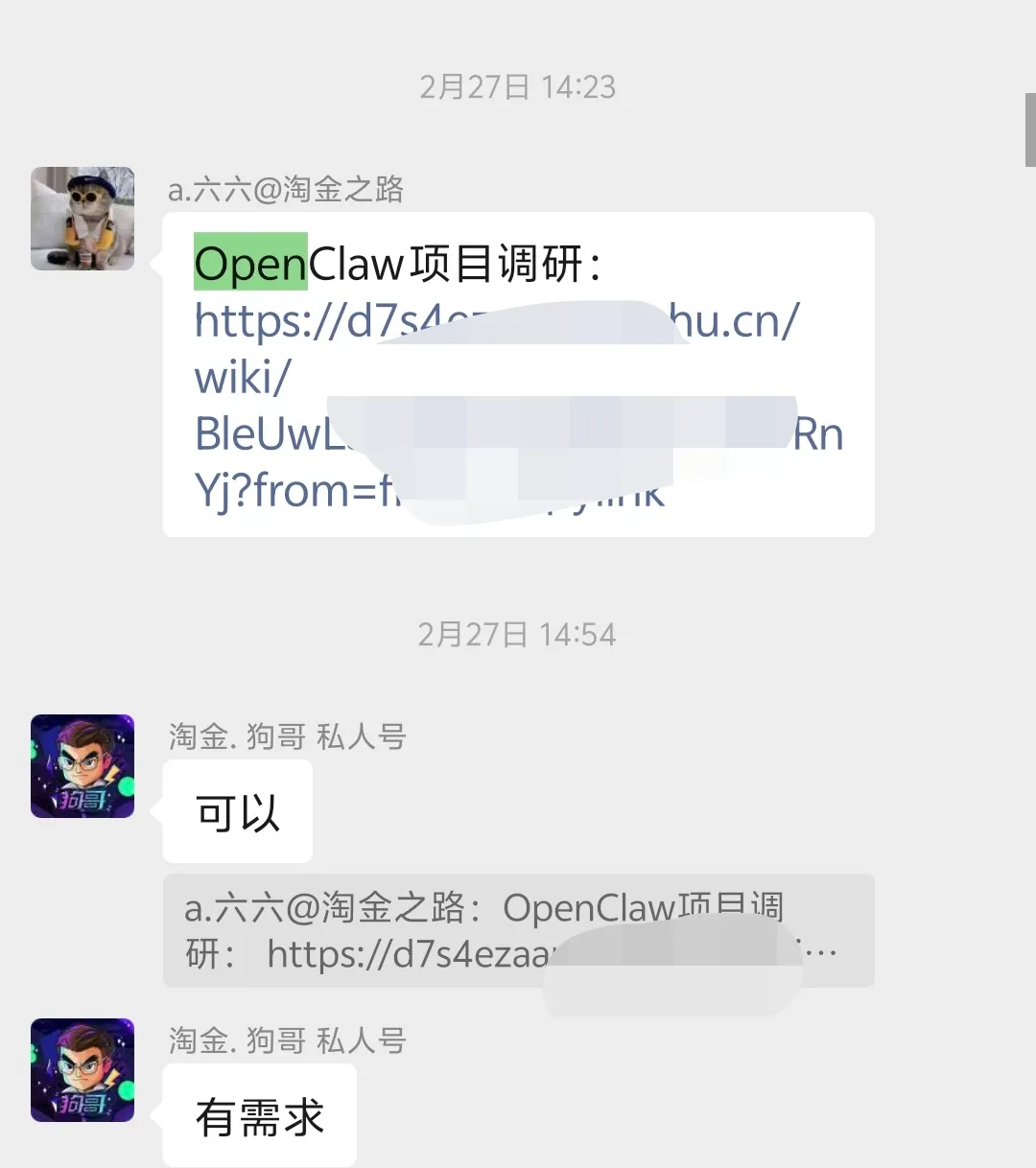The image size is (1036, 1168).
Task: Expand the truncated quote via its ellipsis
Action: (x=820, y=954)
